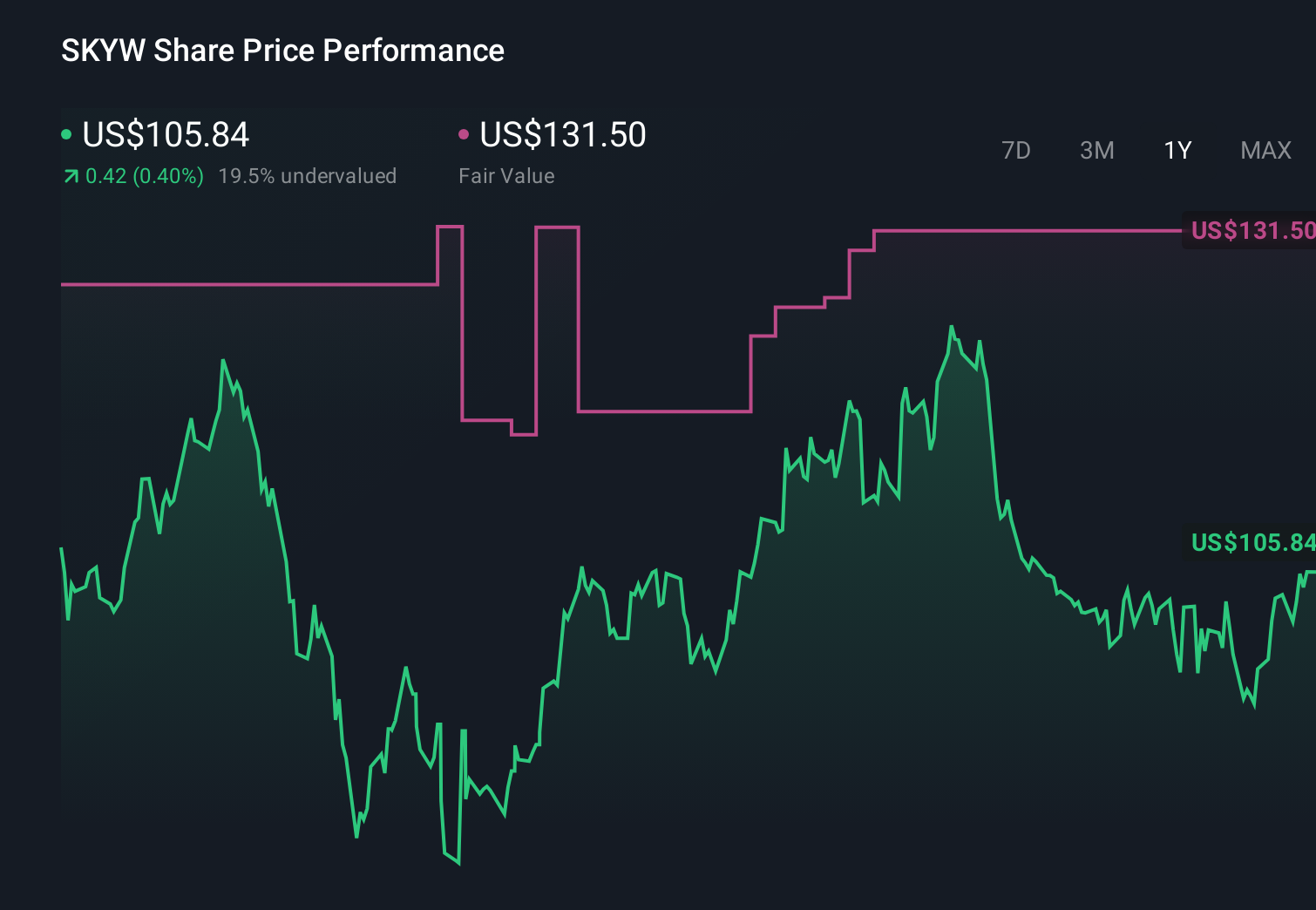This screenshot has width=1316, height=910.
Task: Select the US$105.84 price label on right
Action: 1252,543
